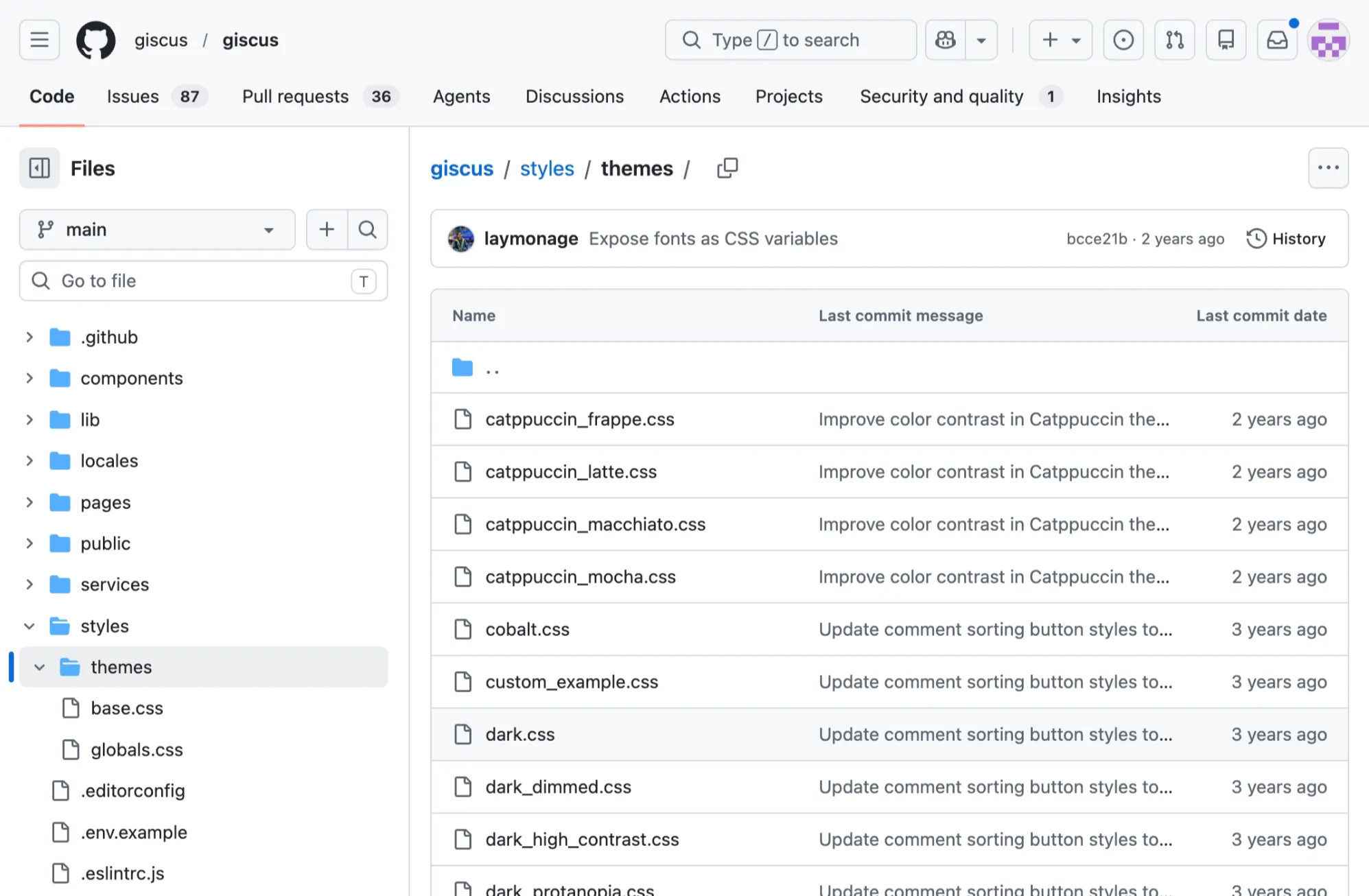The image size is (1369, 896).
Task: Click file icon beside cobalt.css
Action: [463, 629]
